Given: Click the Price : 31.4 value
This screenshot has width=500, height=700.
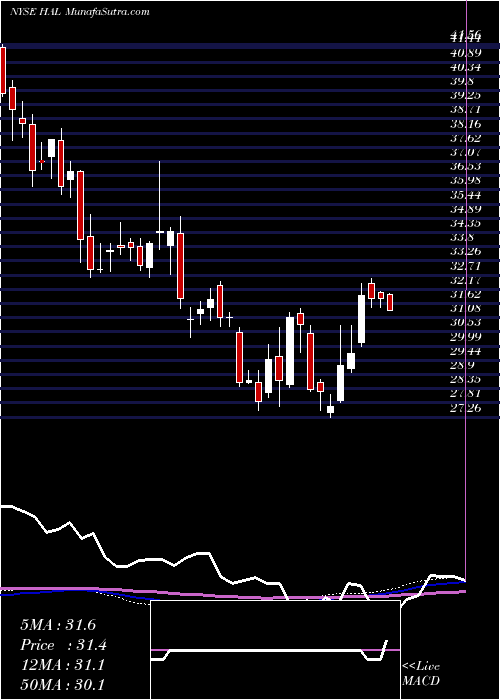Looking at the screenshot, I should [64, 645].
